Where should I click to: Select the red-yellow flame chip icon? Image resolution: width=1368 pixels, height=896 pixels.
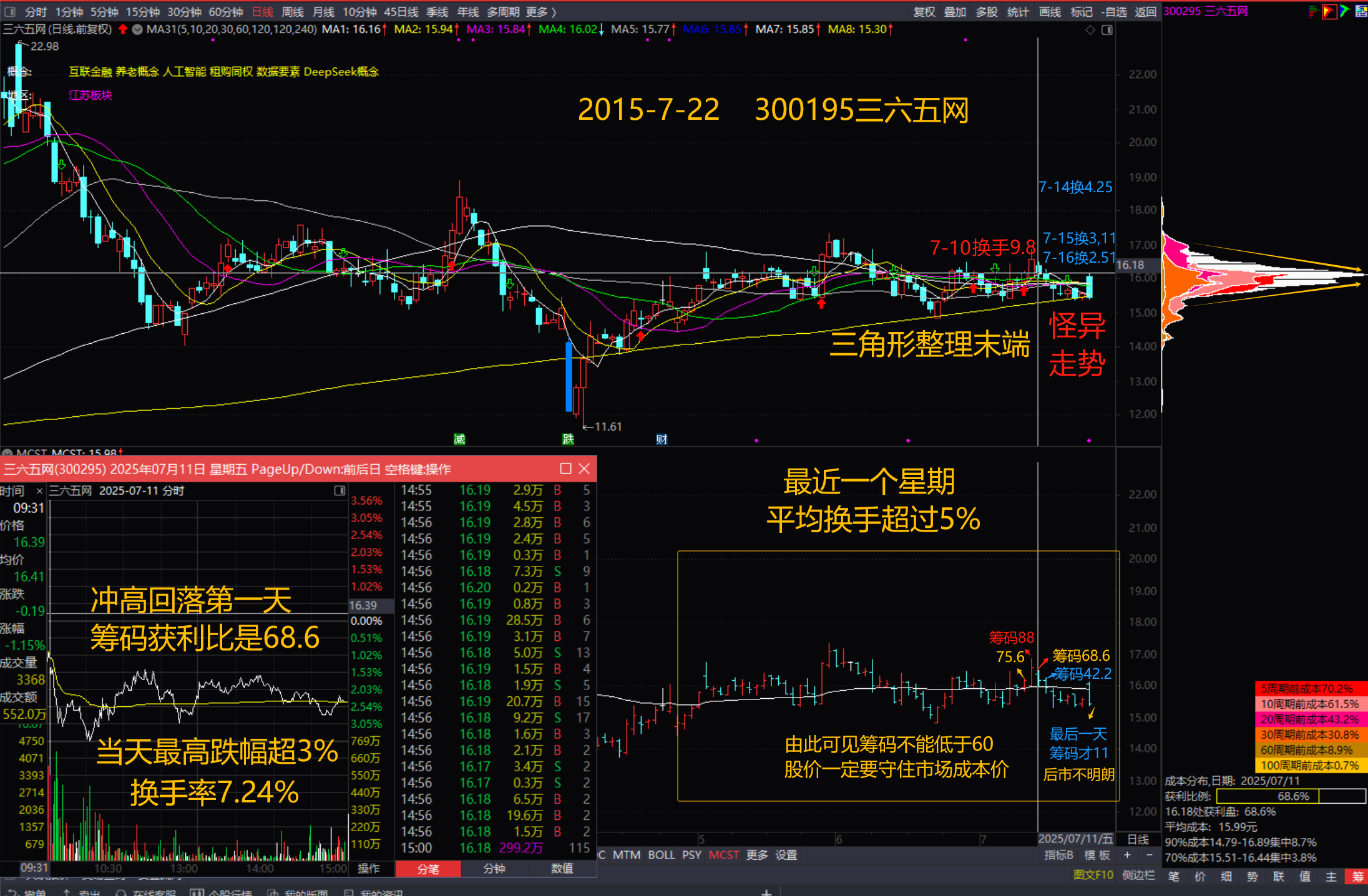coord(1329,11)
